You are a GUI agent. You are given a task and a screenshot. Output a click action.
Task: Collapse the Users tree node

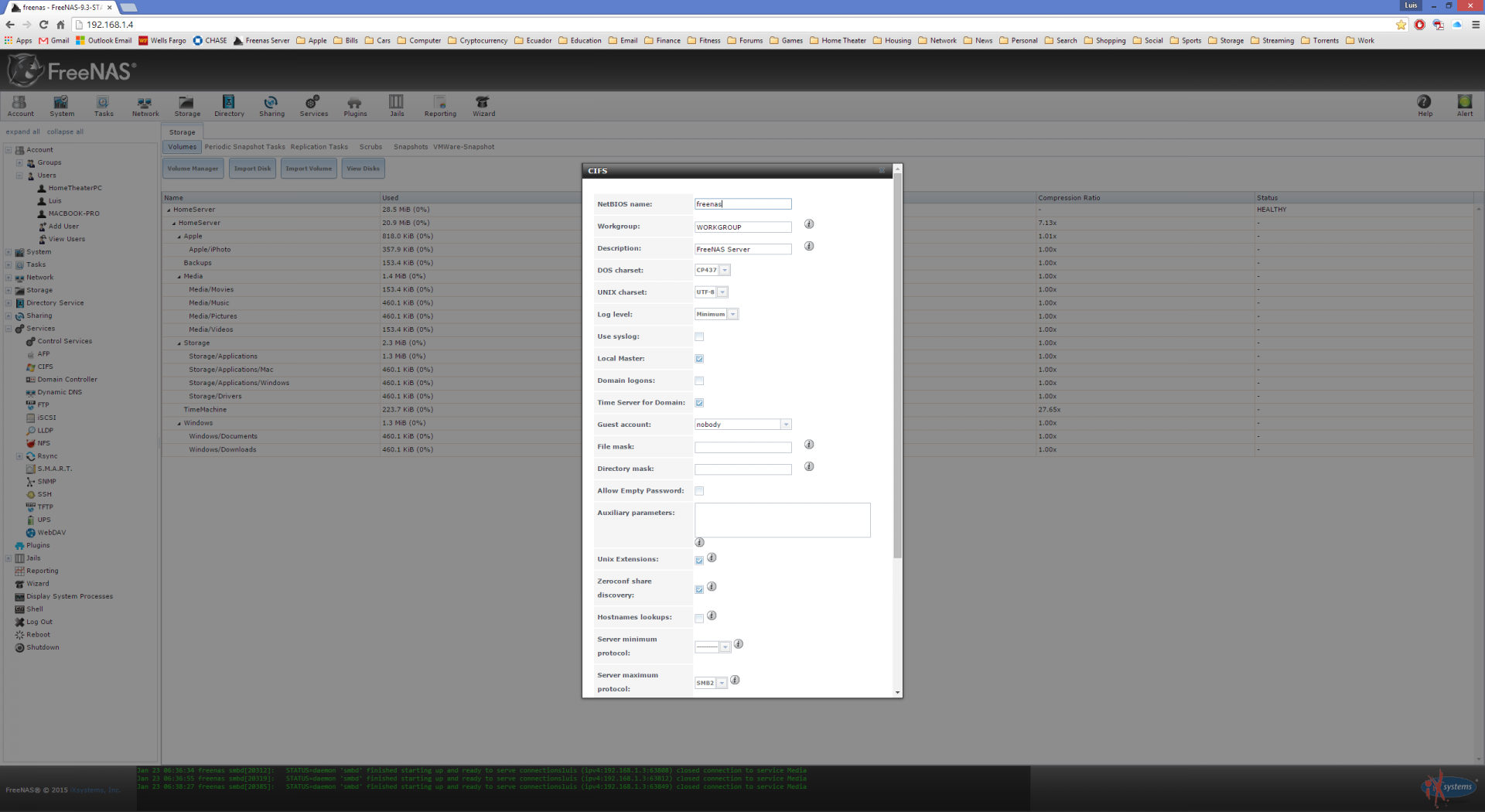(19, 176)
